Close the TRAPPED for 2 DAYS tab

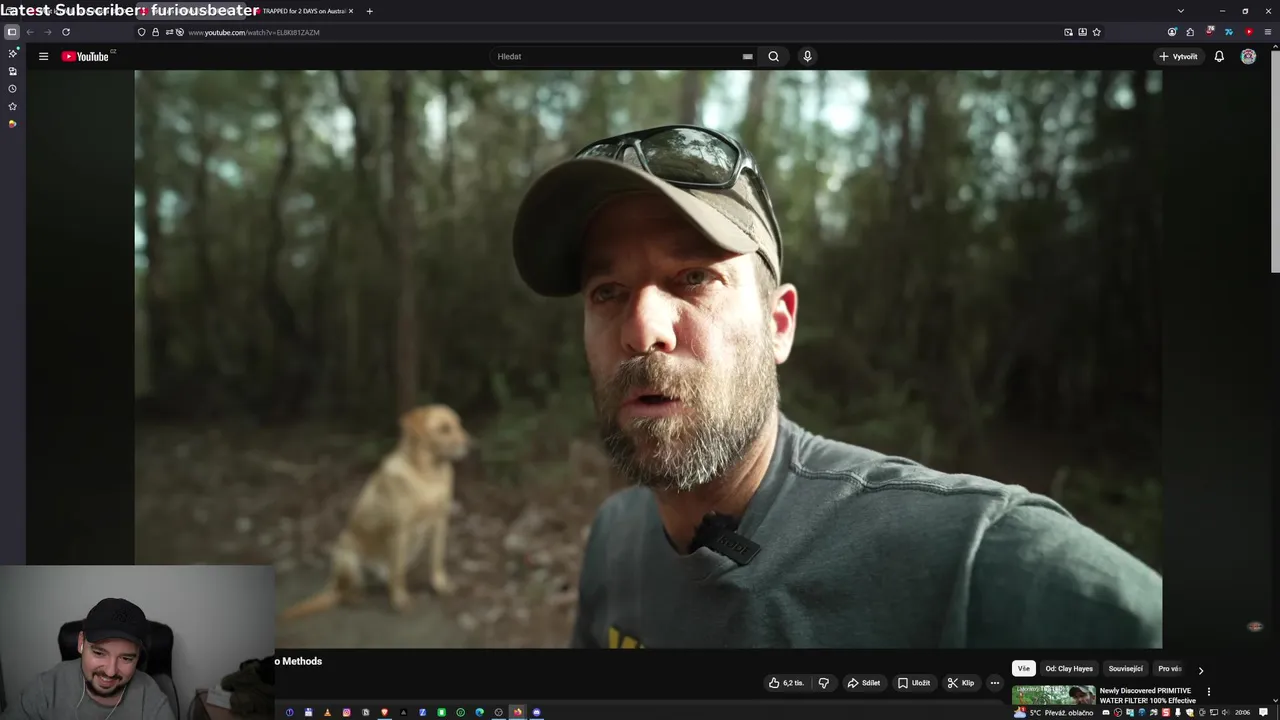(x=351, y=11)
